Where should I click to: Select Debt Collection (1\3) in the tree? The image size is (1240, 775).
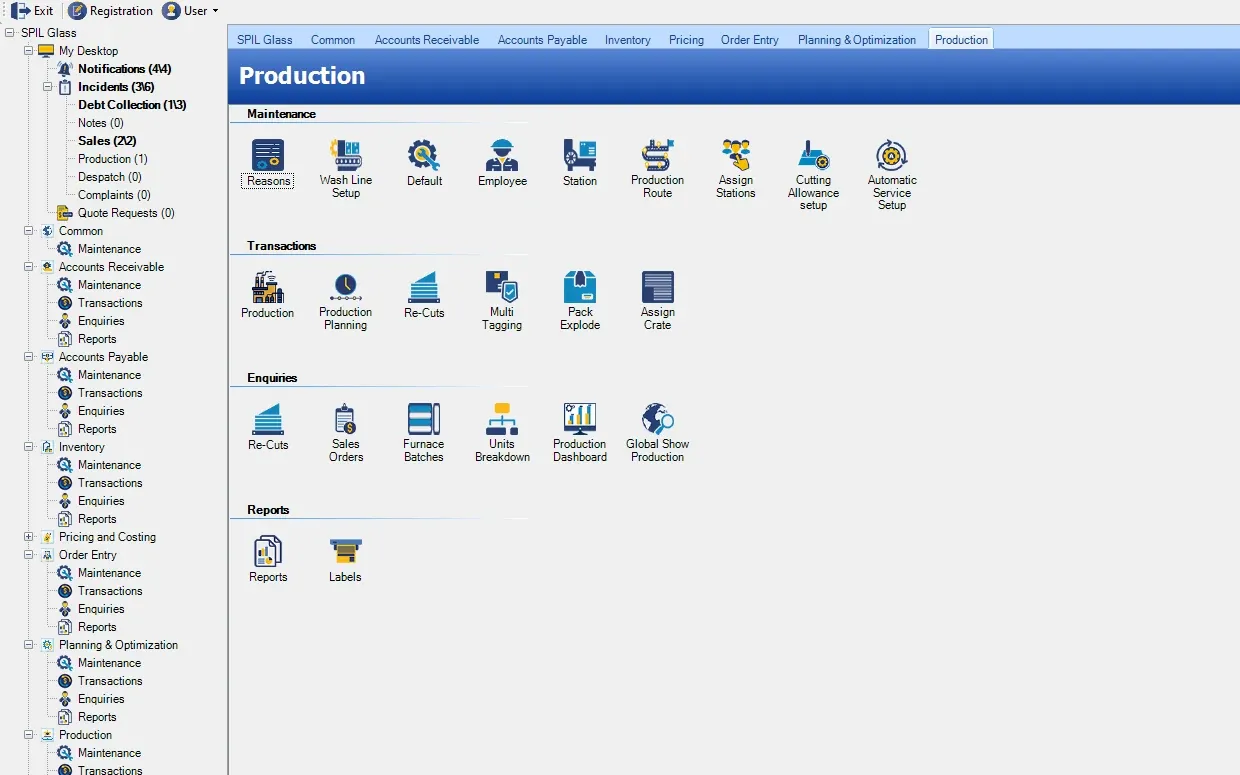(132, 105)
